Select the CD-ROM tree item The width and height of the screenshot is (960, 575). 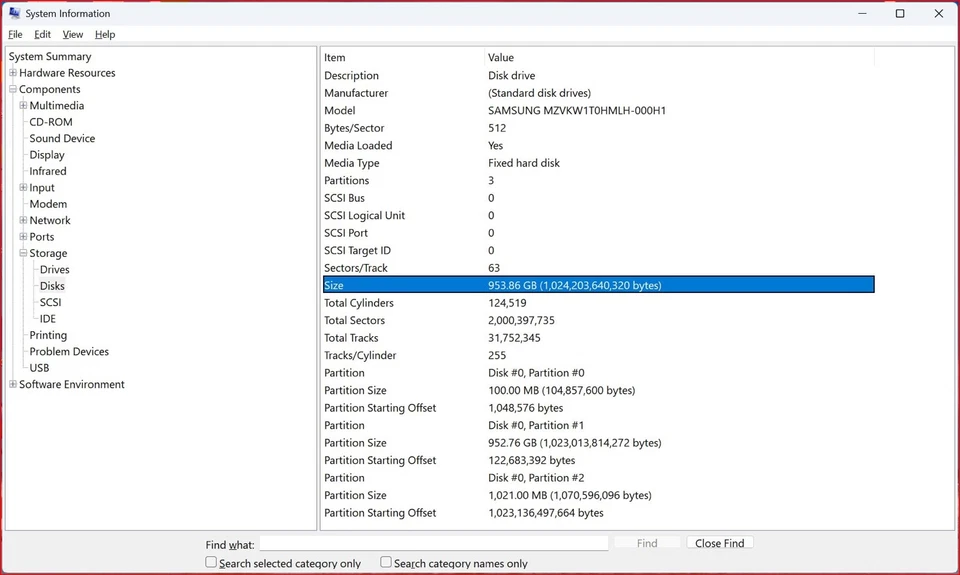pyautogui.click(x=51, y=122)
